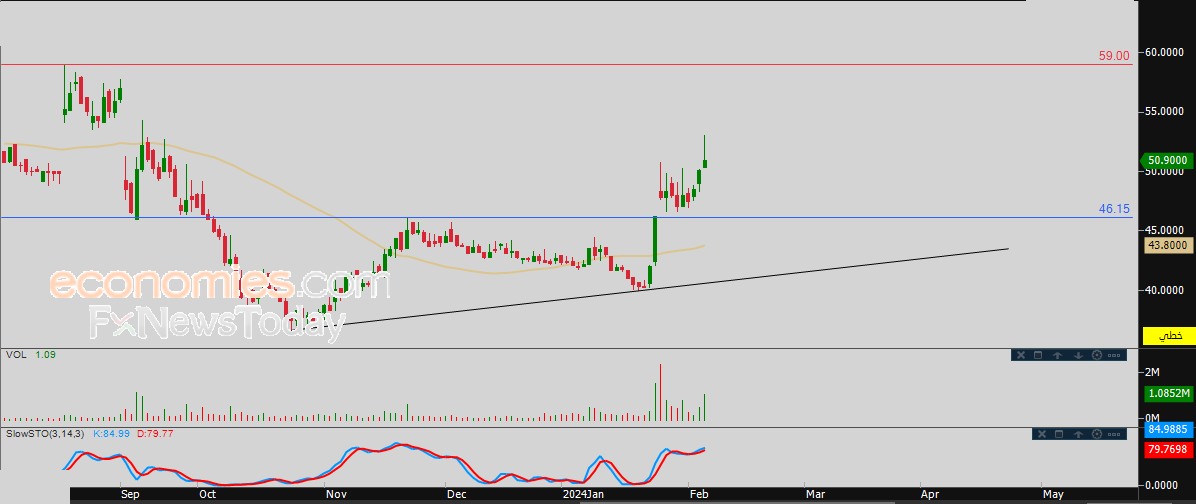The width and height of the screenshot is (1196, 504).
Task: Move the VOL panel down
Action: click(1079, 355)
